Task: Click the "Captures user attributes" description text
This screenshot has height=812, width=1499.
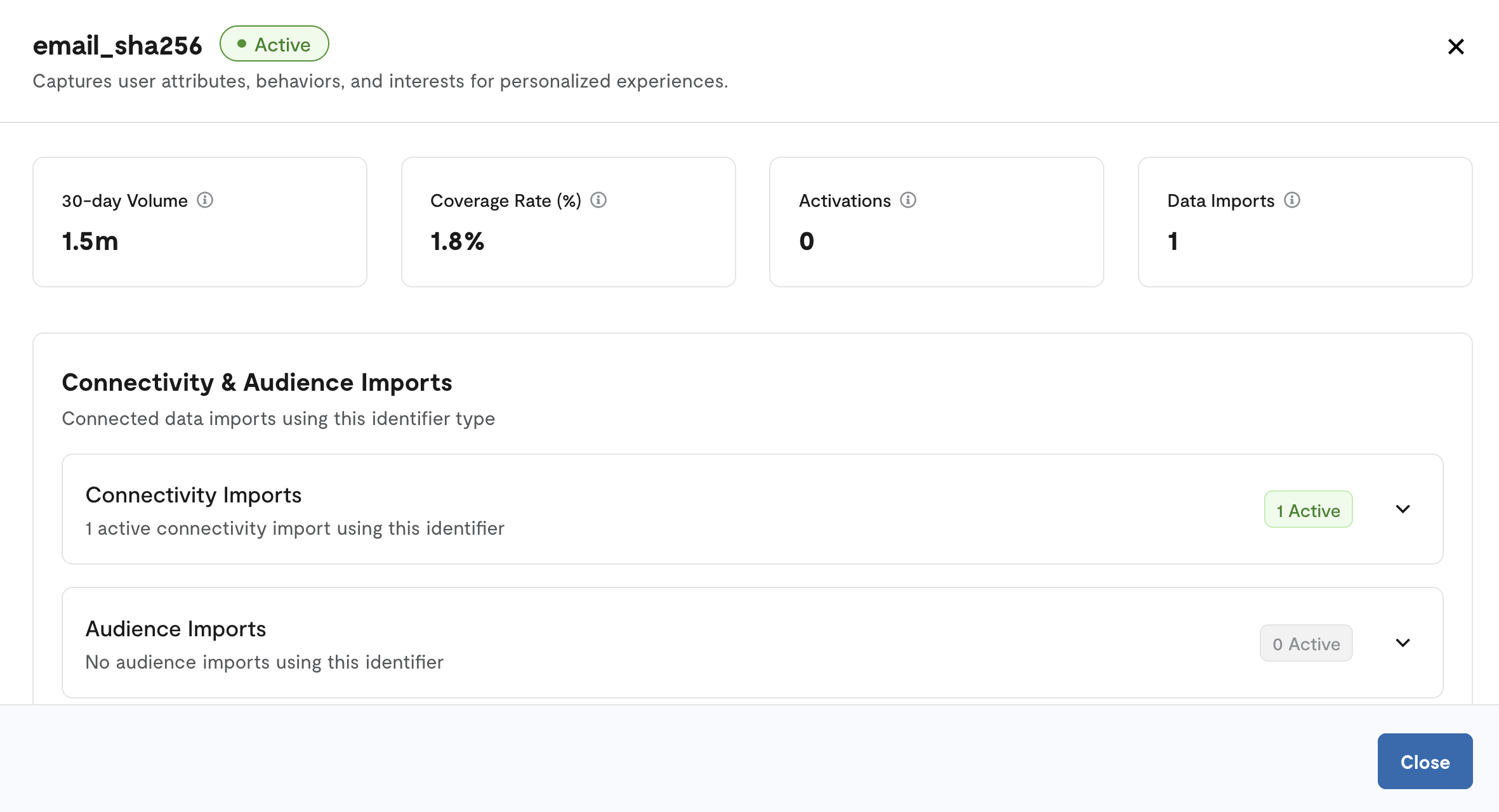Action: click(380, 81)
